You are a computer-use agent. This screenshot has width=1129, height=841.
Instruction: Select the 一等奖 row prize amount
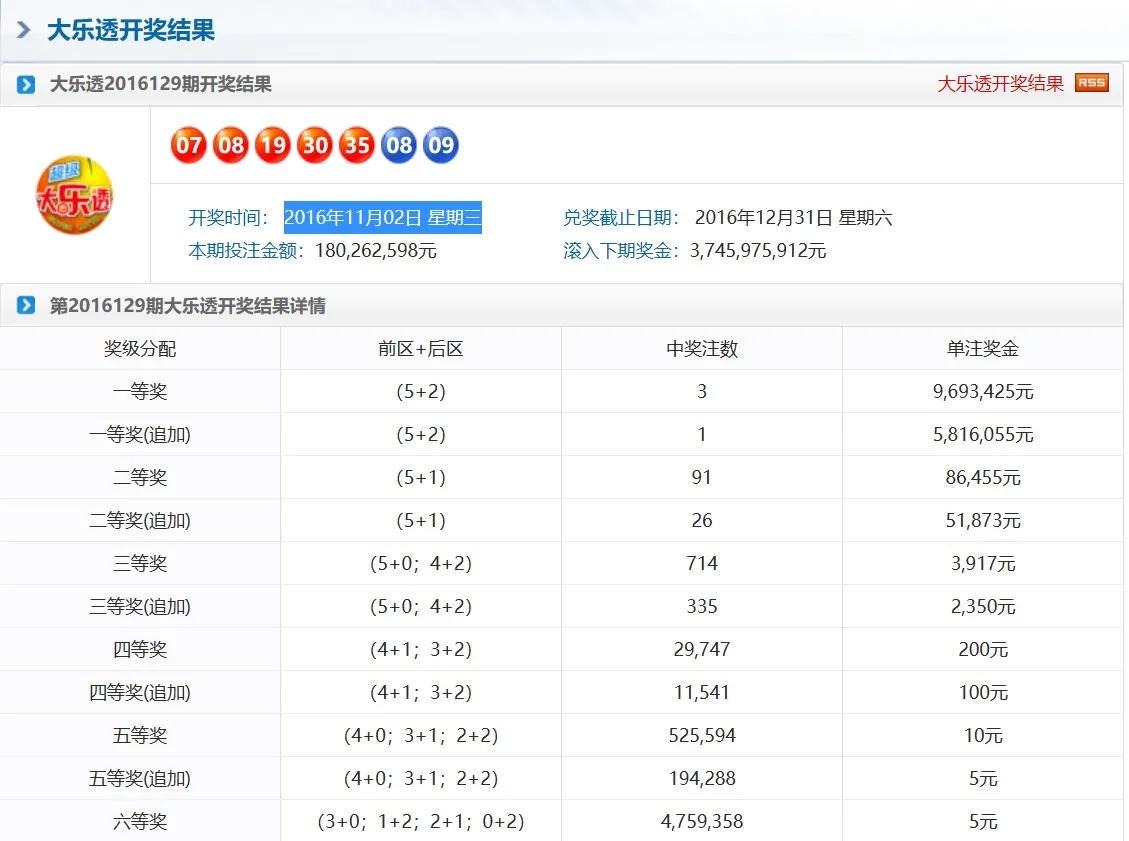tap(983, 391)
